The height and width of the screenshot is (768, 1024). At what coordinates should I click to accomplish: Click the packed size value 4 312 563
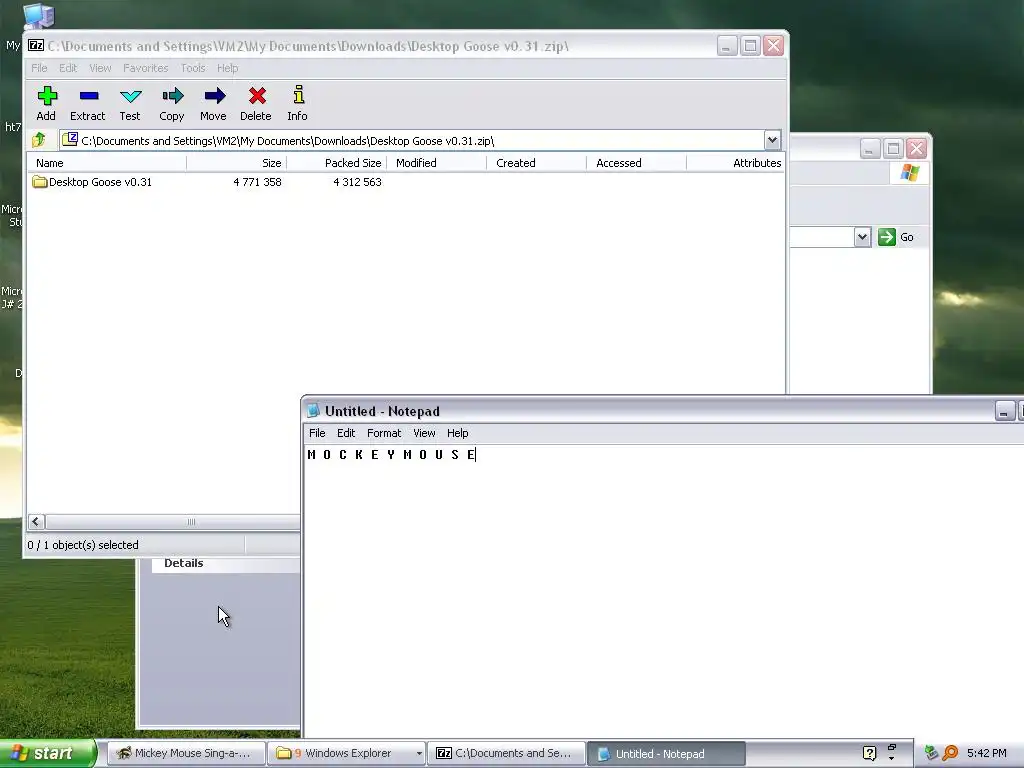[x=357, y=182]
